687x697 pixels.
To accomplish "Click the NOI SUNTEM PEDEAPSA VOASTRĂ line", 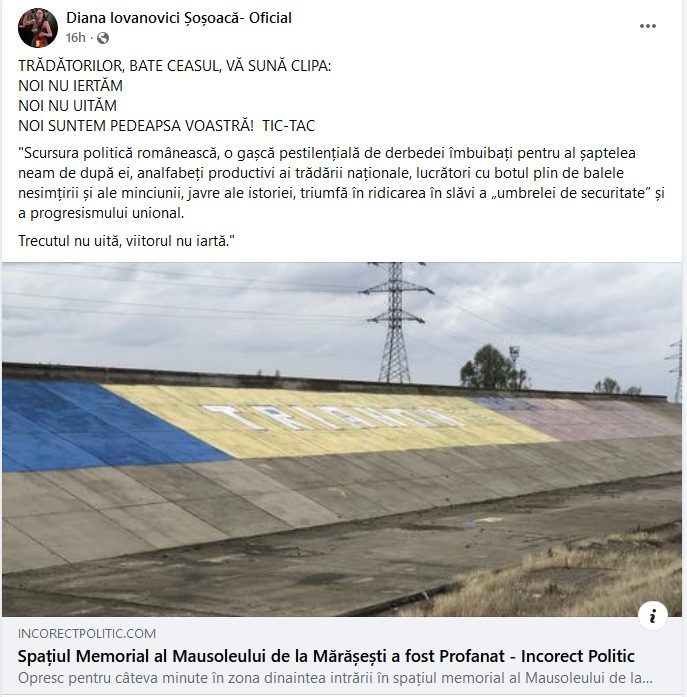I will coord(167,126).
